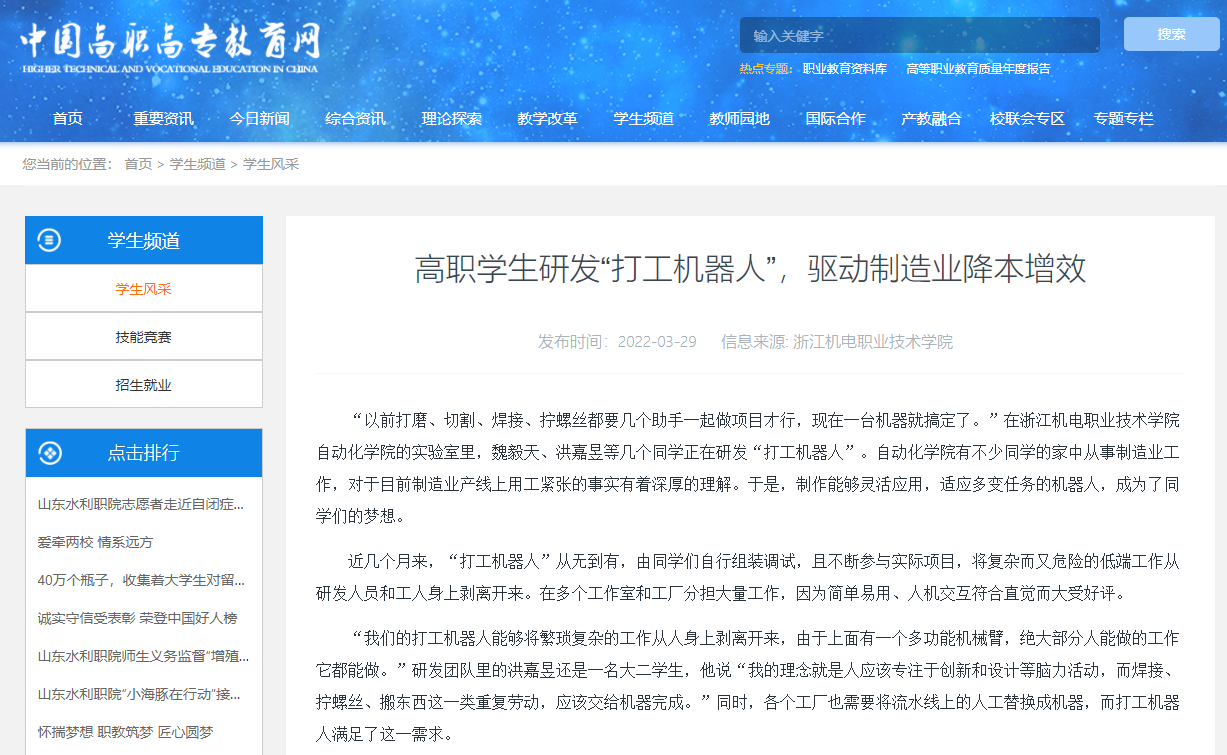Open the 招生就业 sidebar section
This screenshot has width=1227, height=755.
pyautogui.click(x=143, y=385)
